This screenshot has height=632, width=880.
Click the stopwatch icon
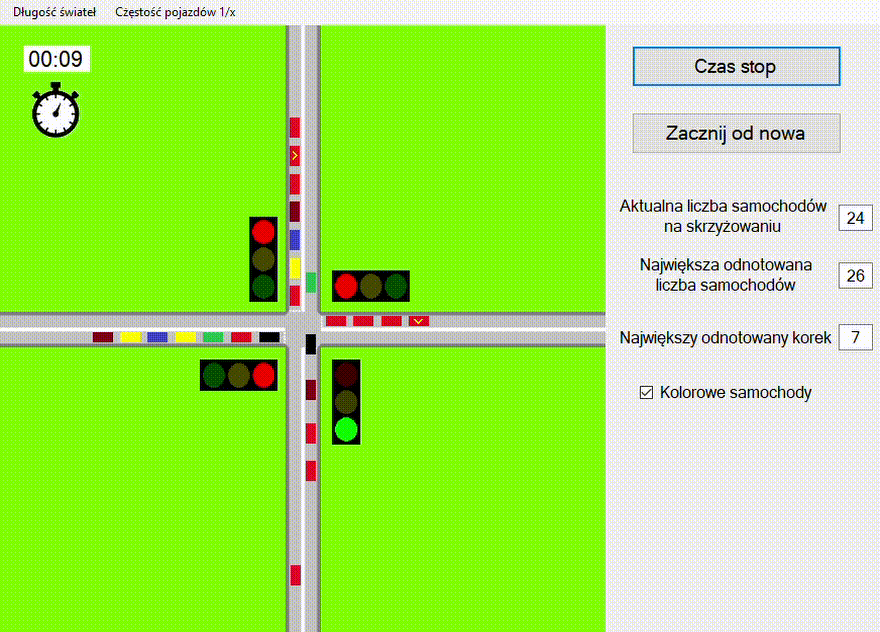56,110
